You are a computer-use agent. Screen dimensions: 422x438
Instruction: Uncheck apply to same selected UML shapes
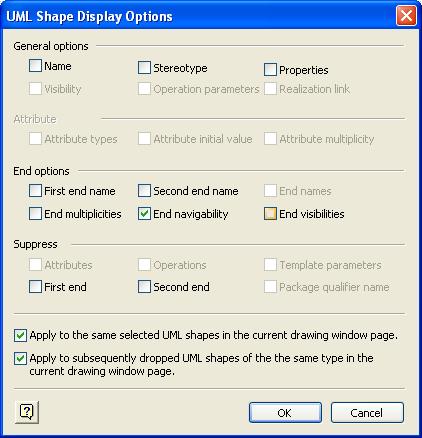(20, 335)
